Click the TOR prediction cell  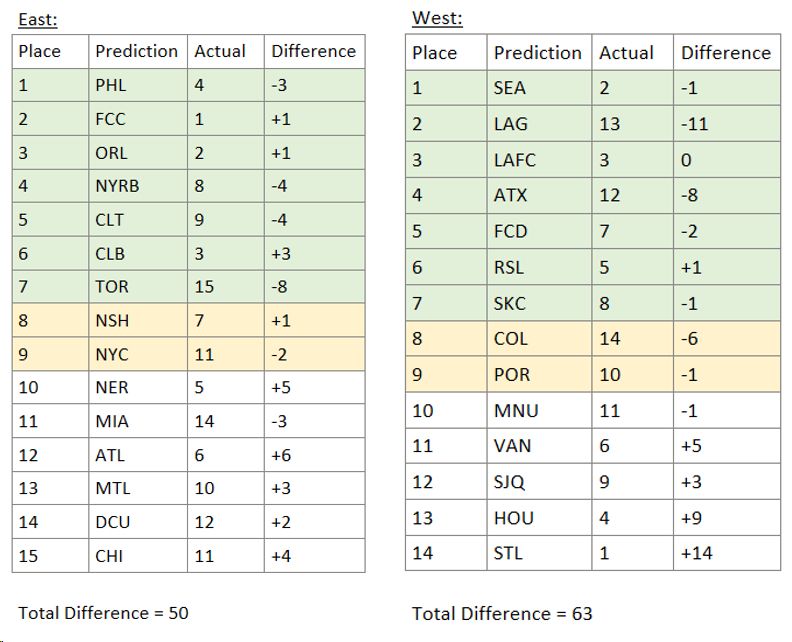112,286
